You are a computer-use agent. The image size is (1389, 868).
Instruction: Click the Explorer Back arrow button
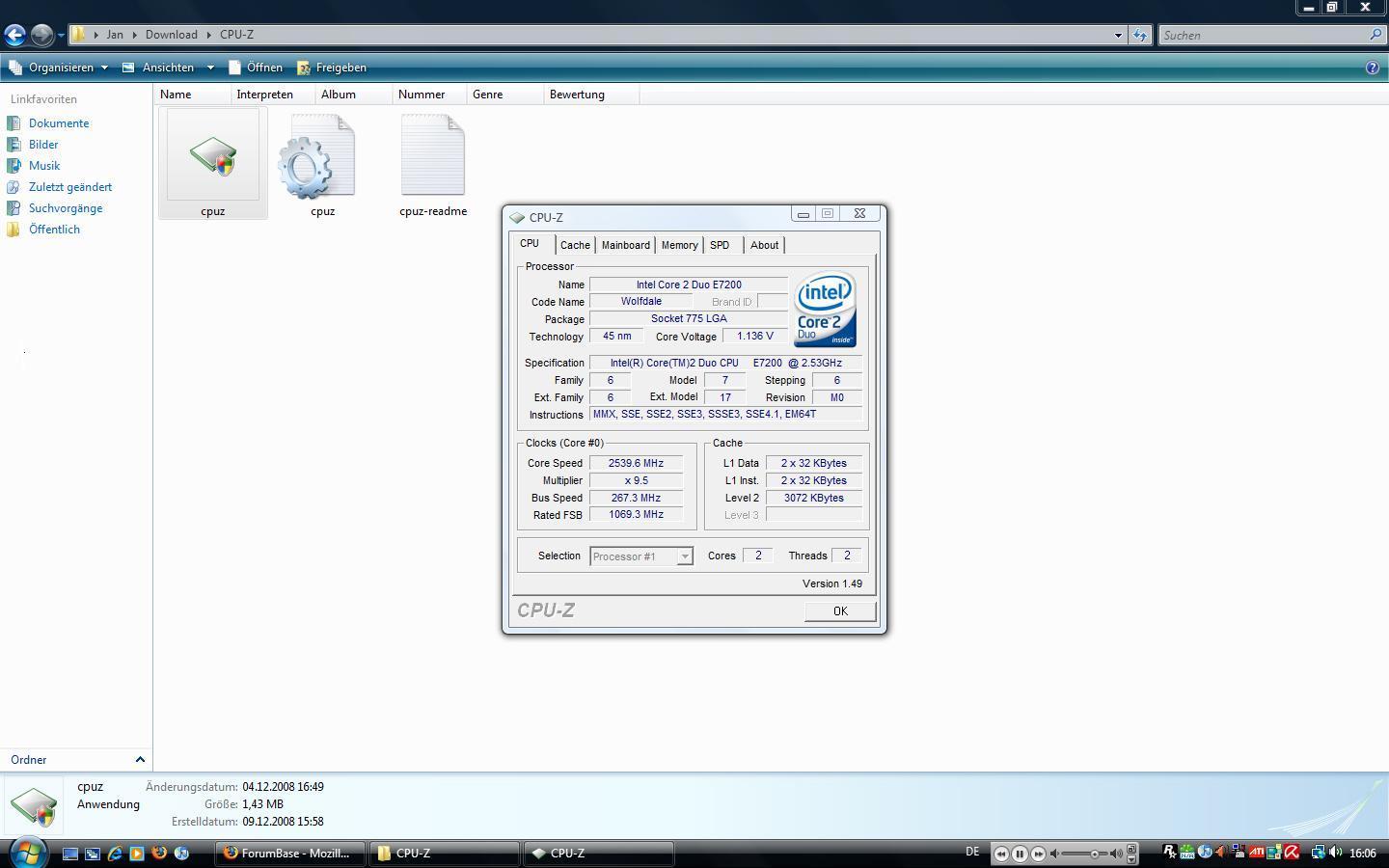[x=14, y=35]
